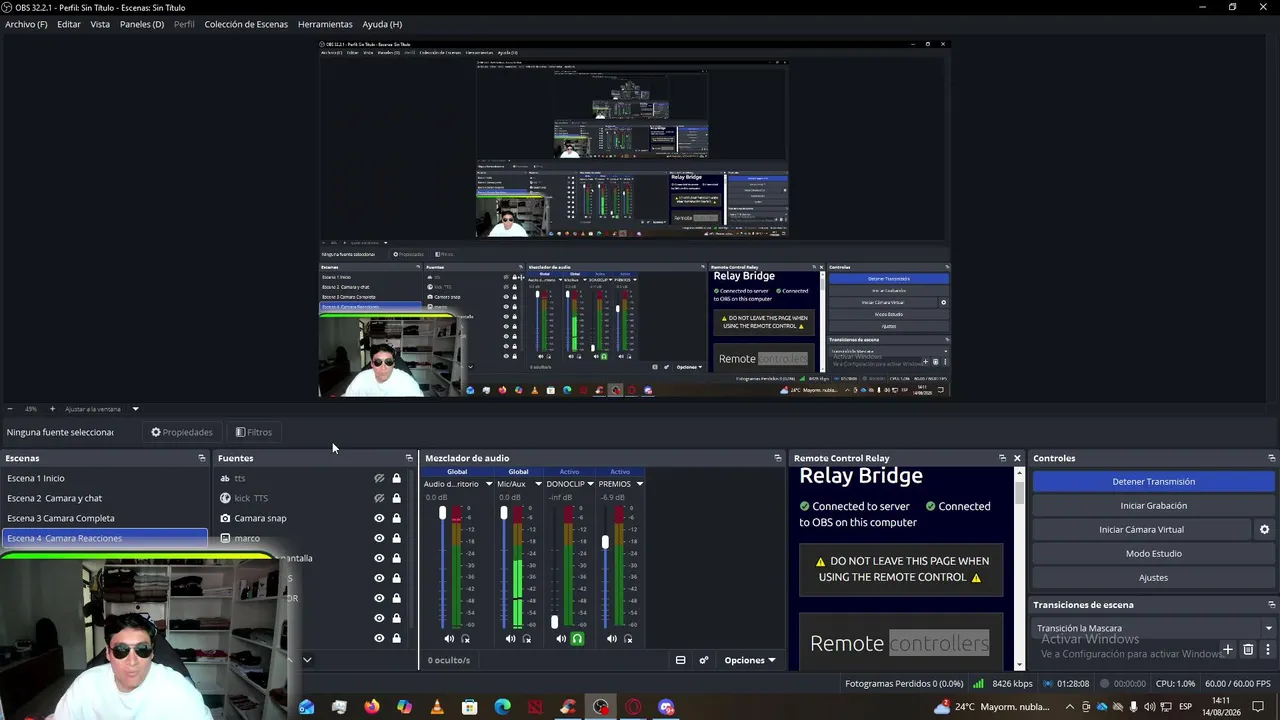Click the kick TTS browser source icon
The height and width of the screenshot is (720, 1280).
[x=225, y=498]
